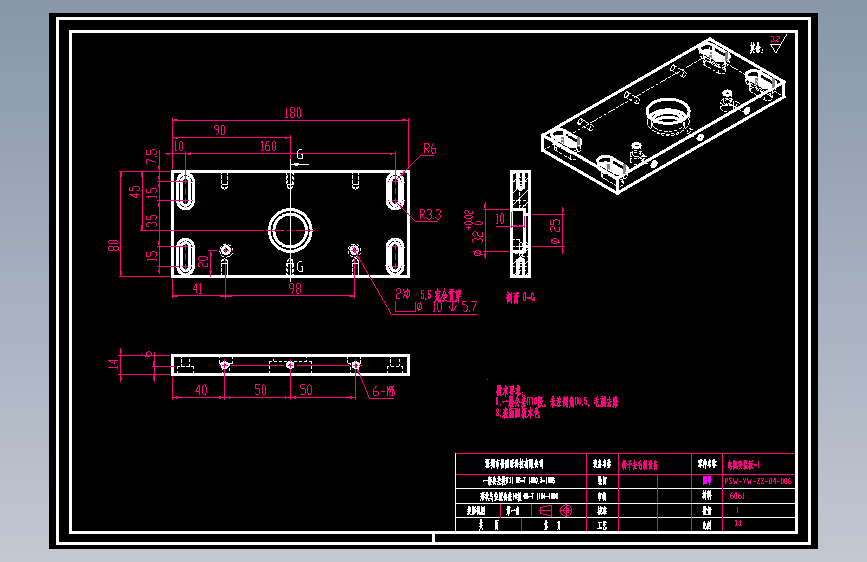Select the 80 overall height dimension
The height and width of the screenshot is (562, 867).
pos(113,245)
